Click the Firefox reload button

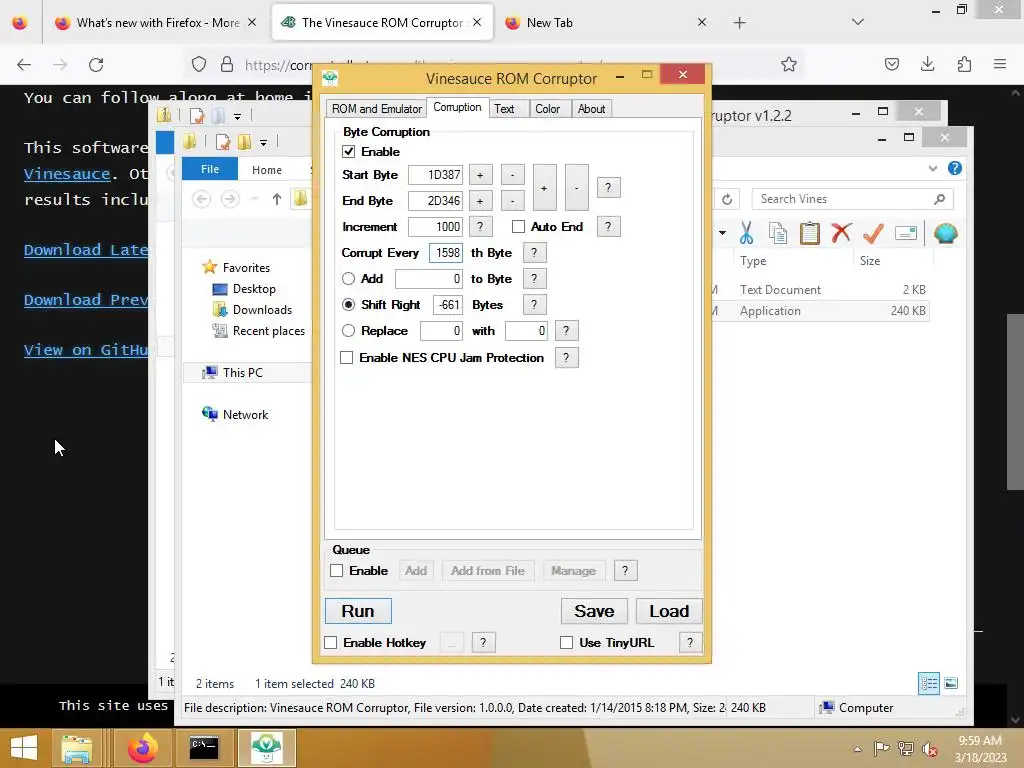(96, 65)
